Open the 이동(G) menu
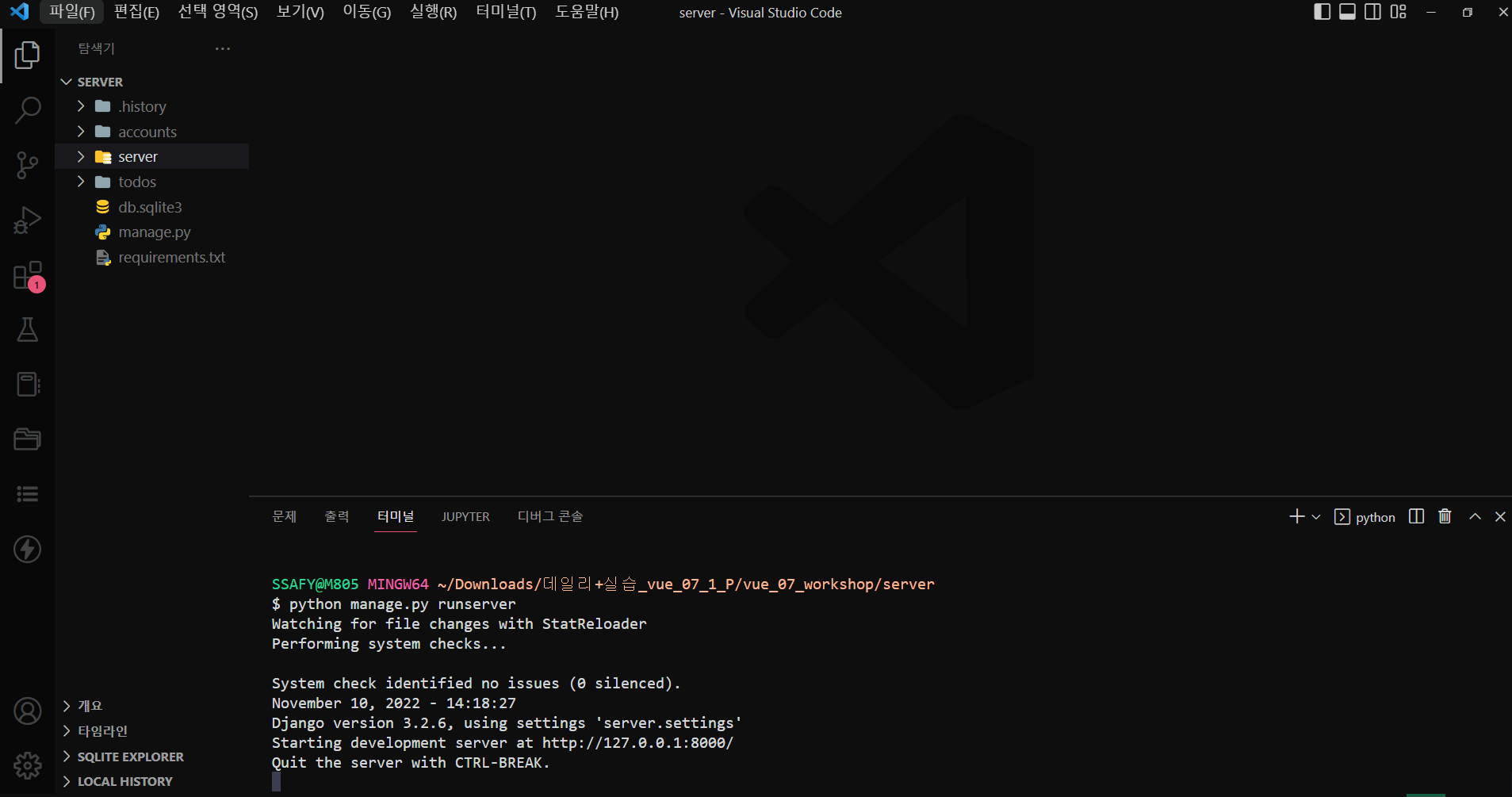Image resolution: width=1512 pixels, height=797 pixels. click(366, 12)
